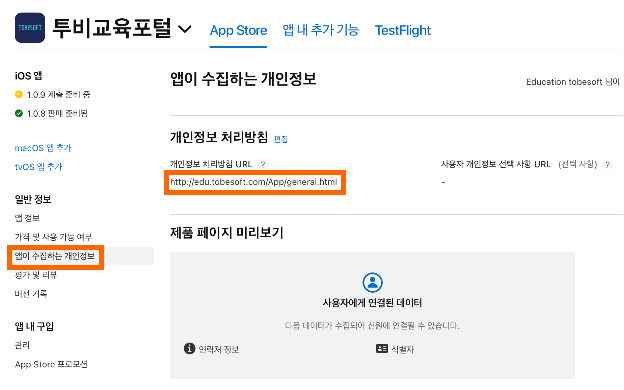Select version 1.0.9 제출 준비 중
Image resolution: width=624 pixels, height=390 pixels.
(58, 95)
